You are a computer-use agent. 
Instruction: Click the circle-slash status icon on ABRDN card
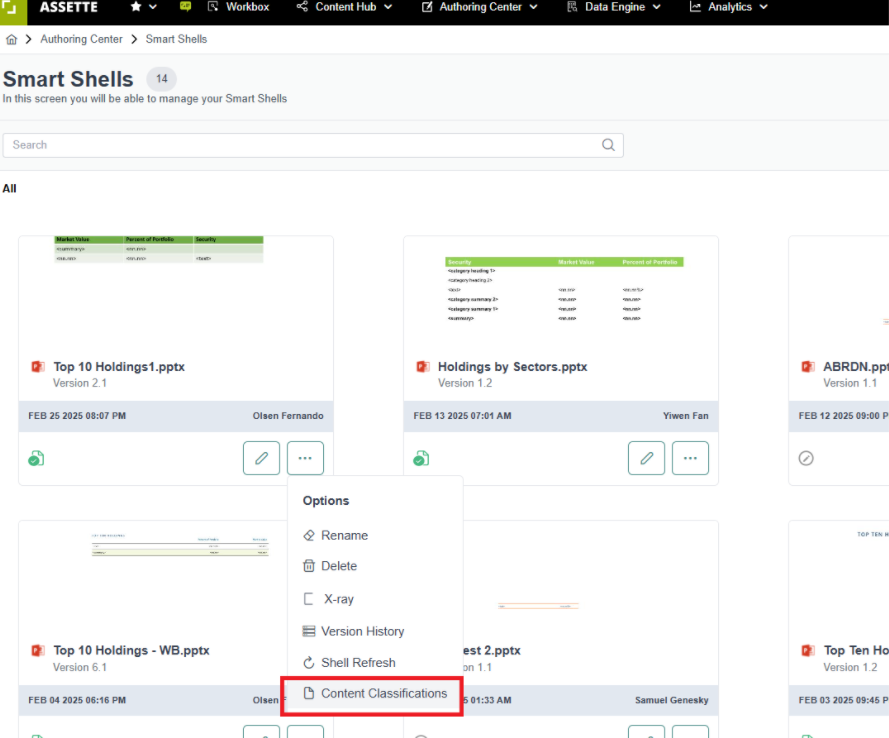coord(806,458)
